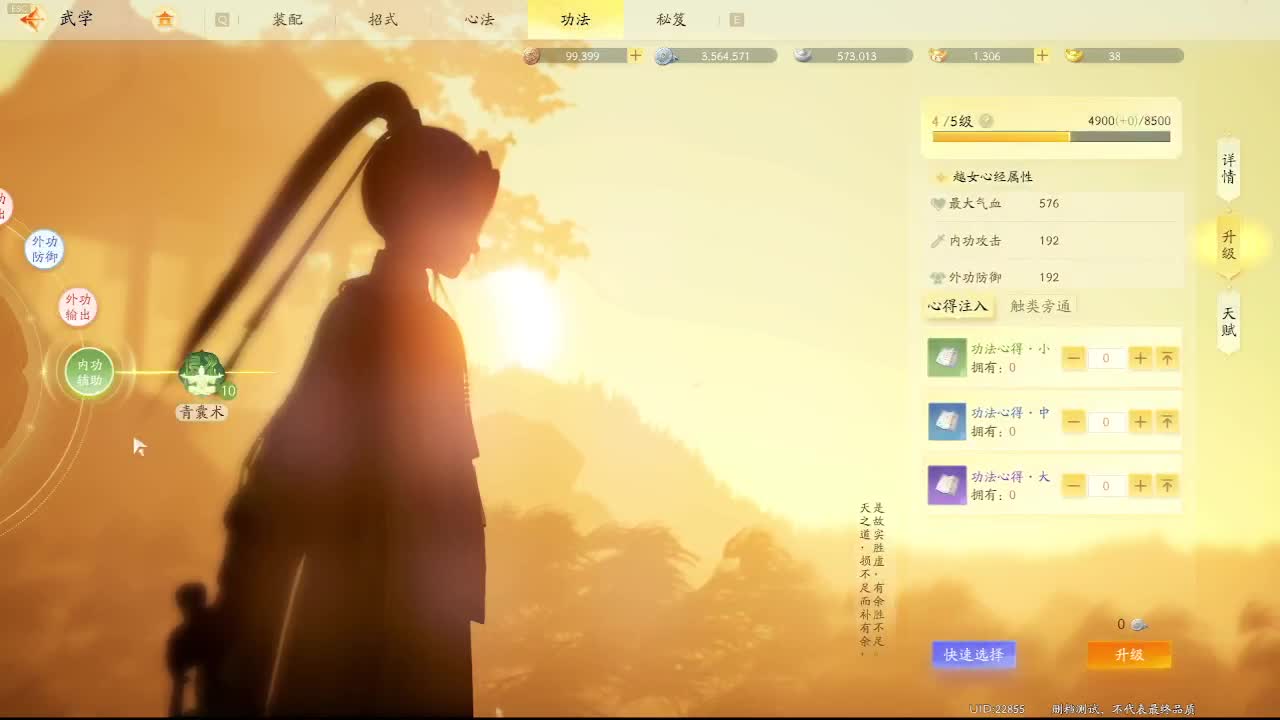Click the silver cost icon above 升级 button
This screenshot has width=1280, height=720.
[x=1138, y=624]
